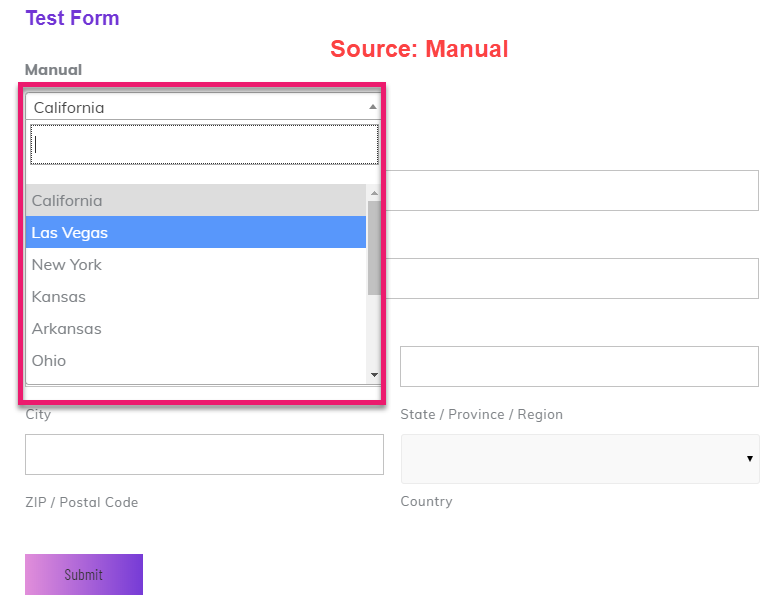Screen dimensions: 772x600
Task: Select Ohio from the dropdown options
Action: click(196, 360)
